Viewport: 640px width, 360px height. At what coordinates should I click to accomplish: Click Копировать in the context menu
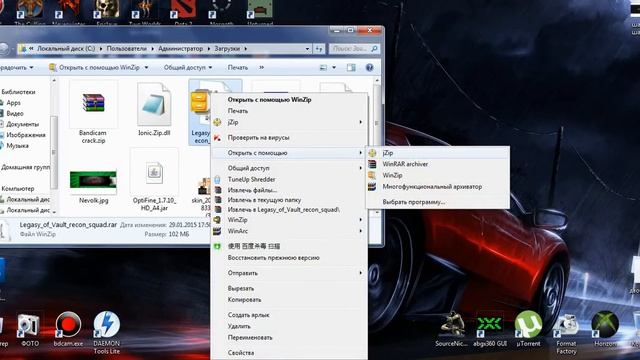[x=289, y=300]
